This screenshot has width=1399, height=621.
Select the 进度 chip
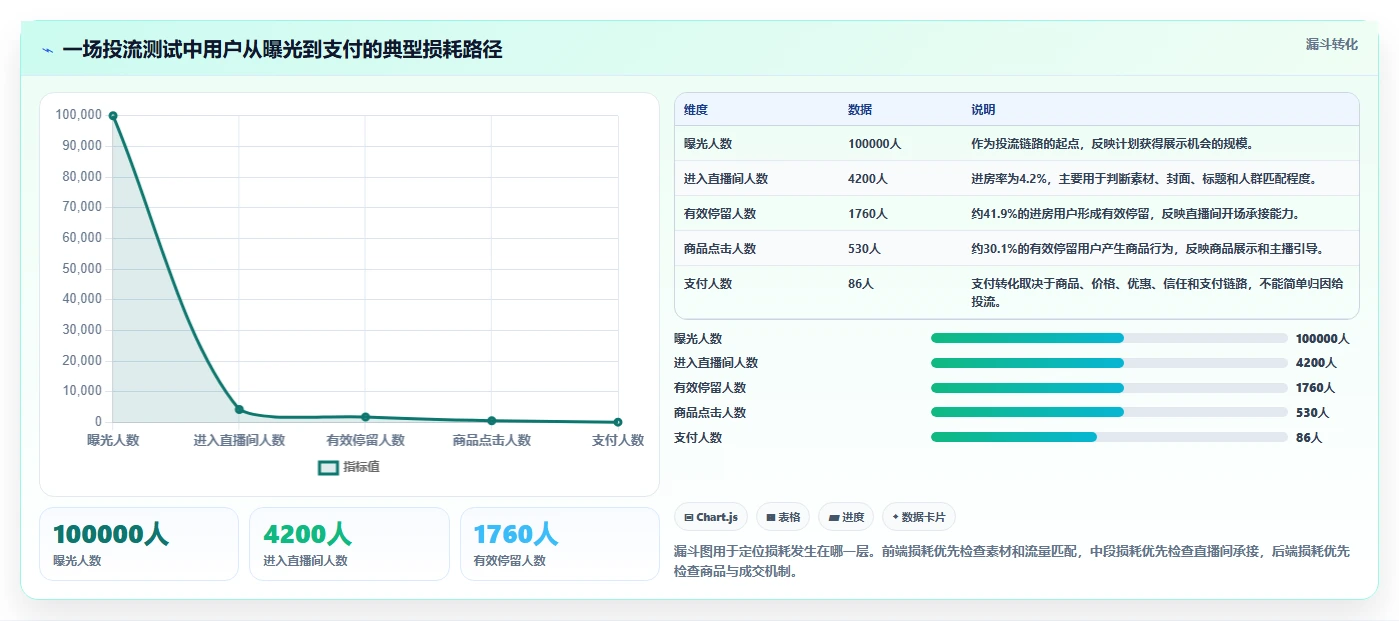click(x=846, y=517)
